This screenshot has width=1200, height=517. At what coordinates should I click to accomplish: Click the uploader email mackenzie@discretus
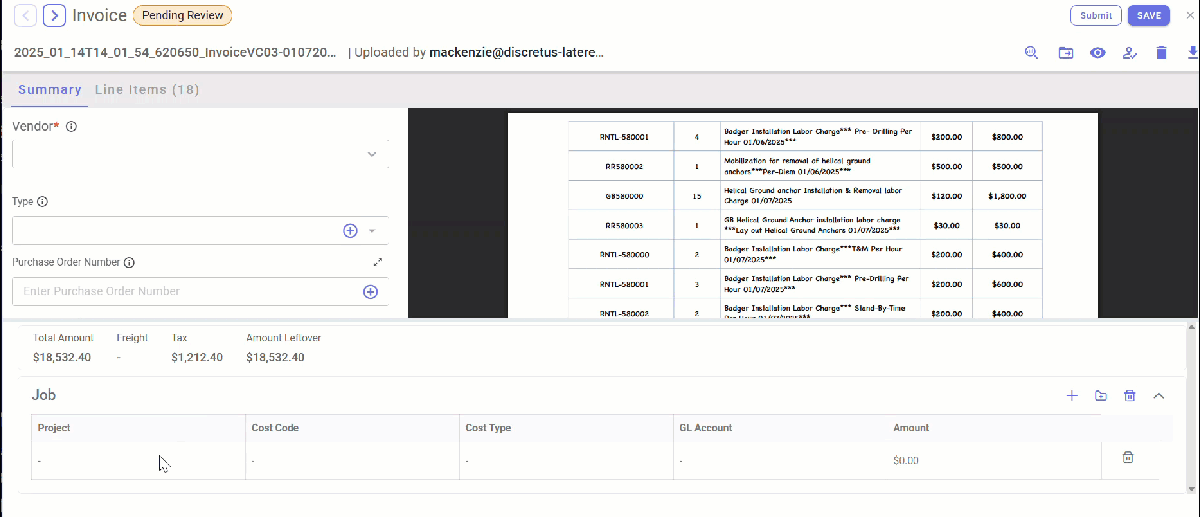pyautogui.click(x=516, y=52)
